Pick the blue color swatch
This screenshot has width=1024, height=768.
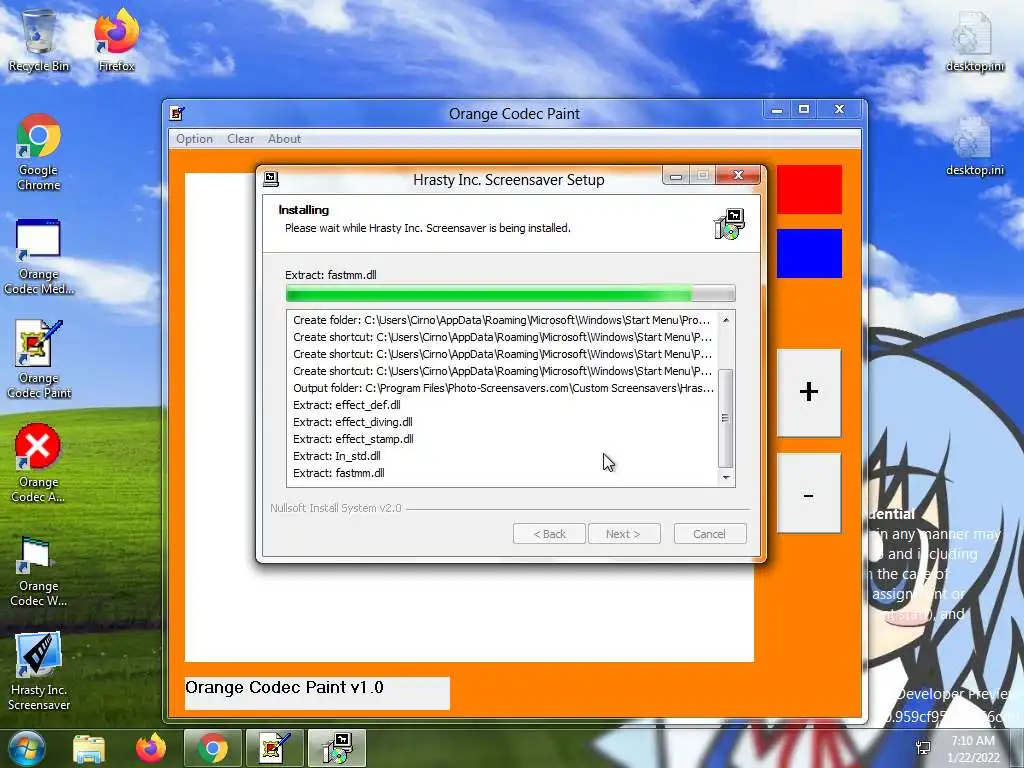tap(809, 253)
